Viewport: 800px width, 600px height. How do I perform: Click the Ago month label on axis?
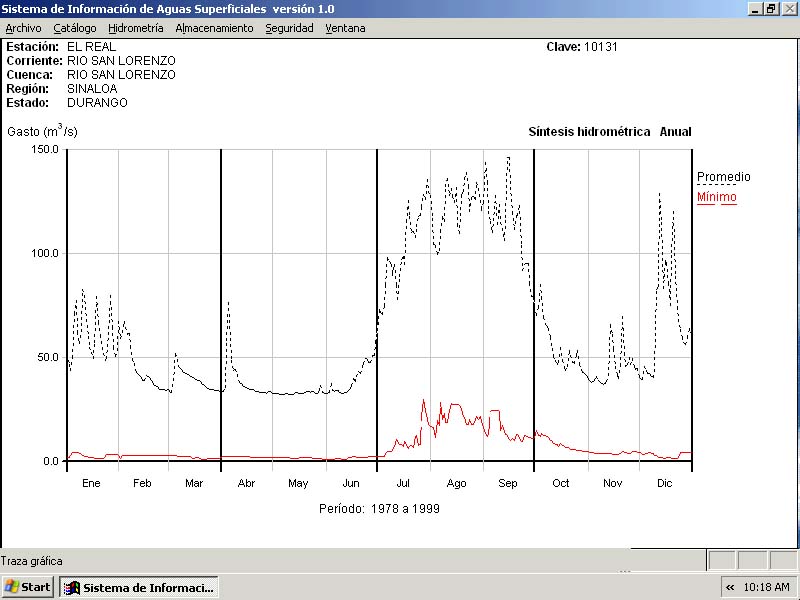[x=456, y=484]
